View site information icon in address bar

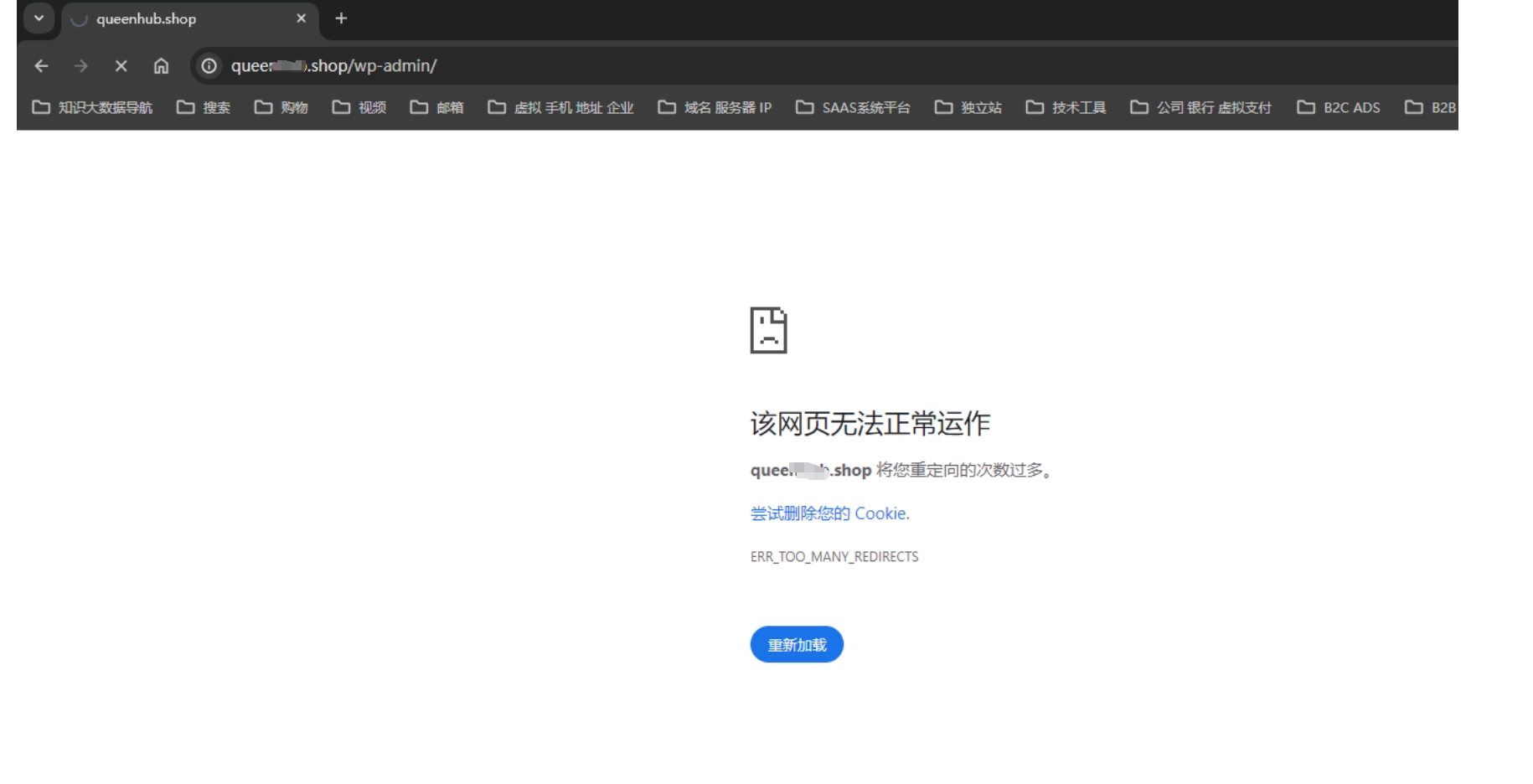[x=209, y=65]
